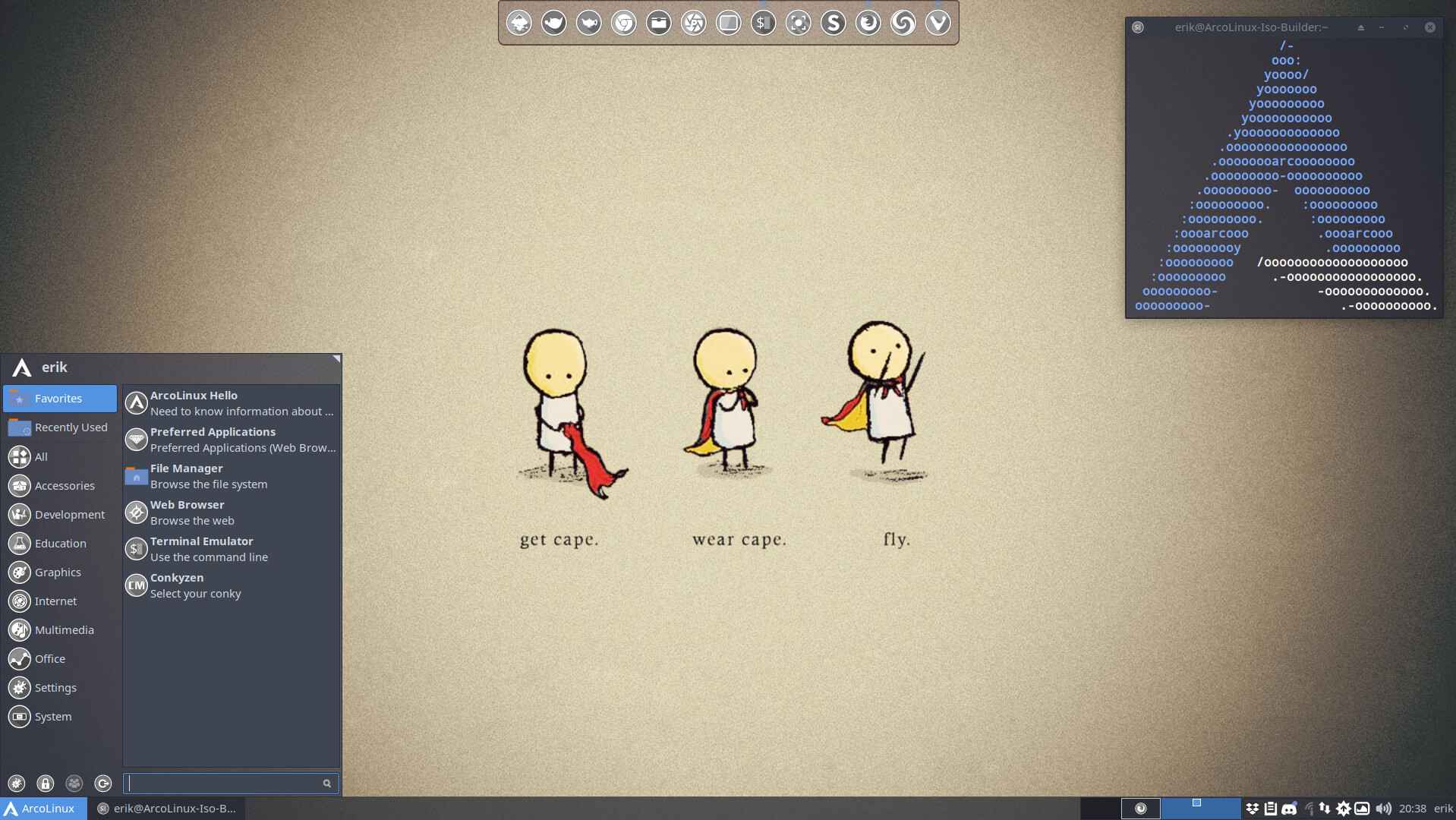The width and height of the screenshot is (1456, 820).
Task: Open the software update tray icon
Action: click(1344, 809)
